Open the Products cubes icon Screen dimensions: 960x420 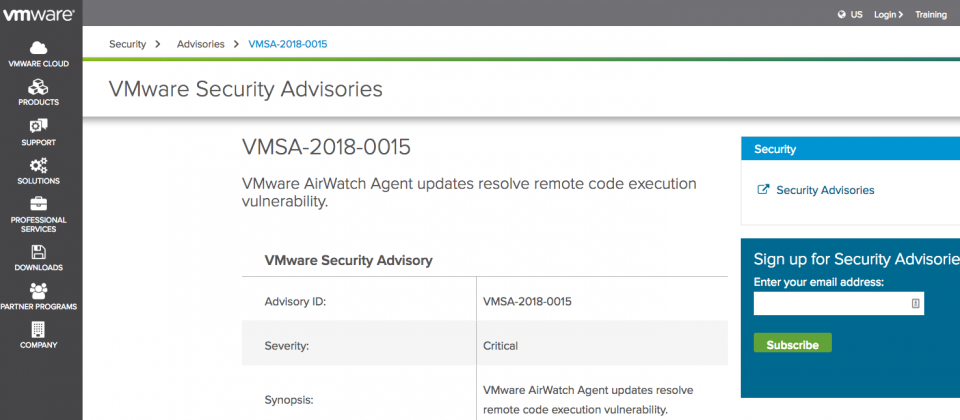[39, 87]
